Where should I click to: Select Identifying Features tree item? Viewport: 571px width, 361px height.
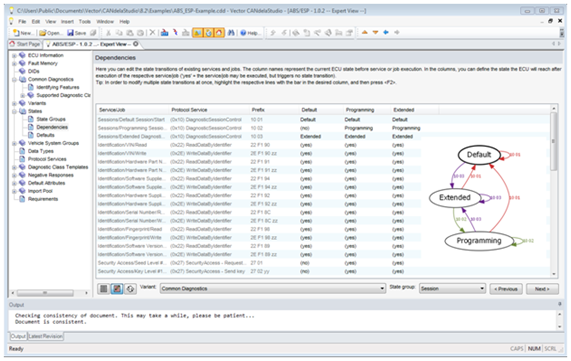click(x=58, y=87)
